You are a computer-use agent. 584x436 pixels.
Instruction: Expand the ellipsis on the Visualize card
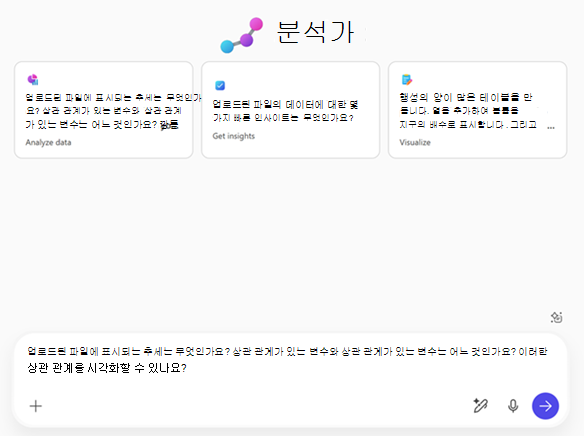pyautogui.click(x=551, y=127)
